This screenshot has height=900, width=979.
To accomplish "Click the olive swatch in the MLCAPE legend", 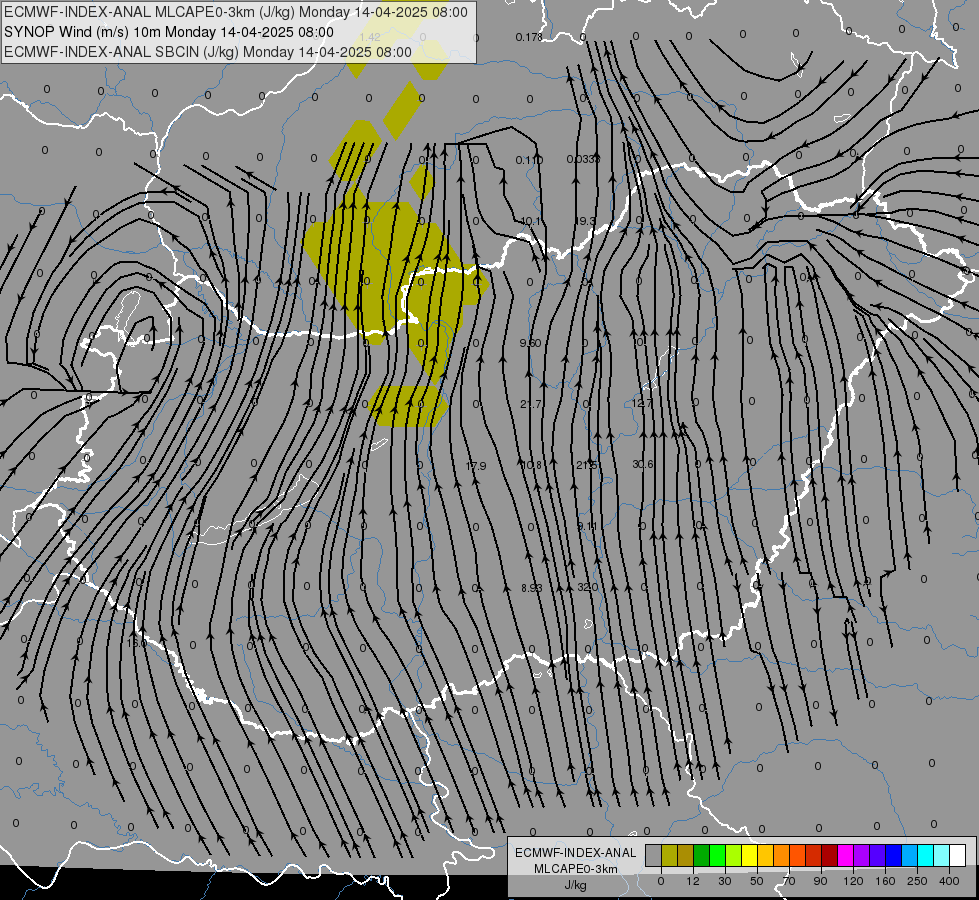I will pyautogui.click(x=669, y=855).
